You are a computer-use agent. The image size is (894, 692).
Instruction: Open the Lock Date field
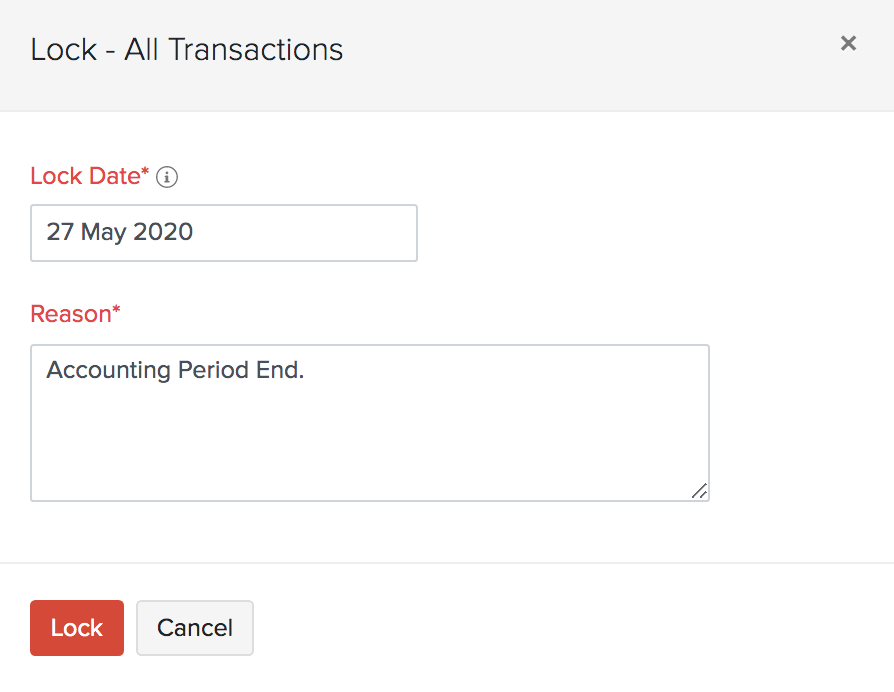(x=223, y=233)
